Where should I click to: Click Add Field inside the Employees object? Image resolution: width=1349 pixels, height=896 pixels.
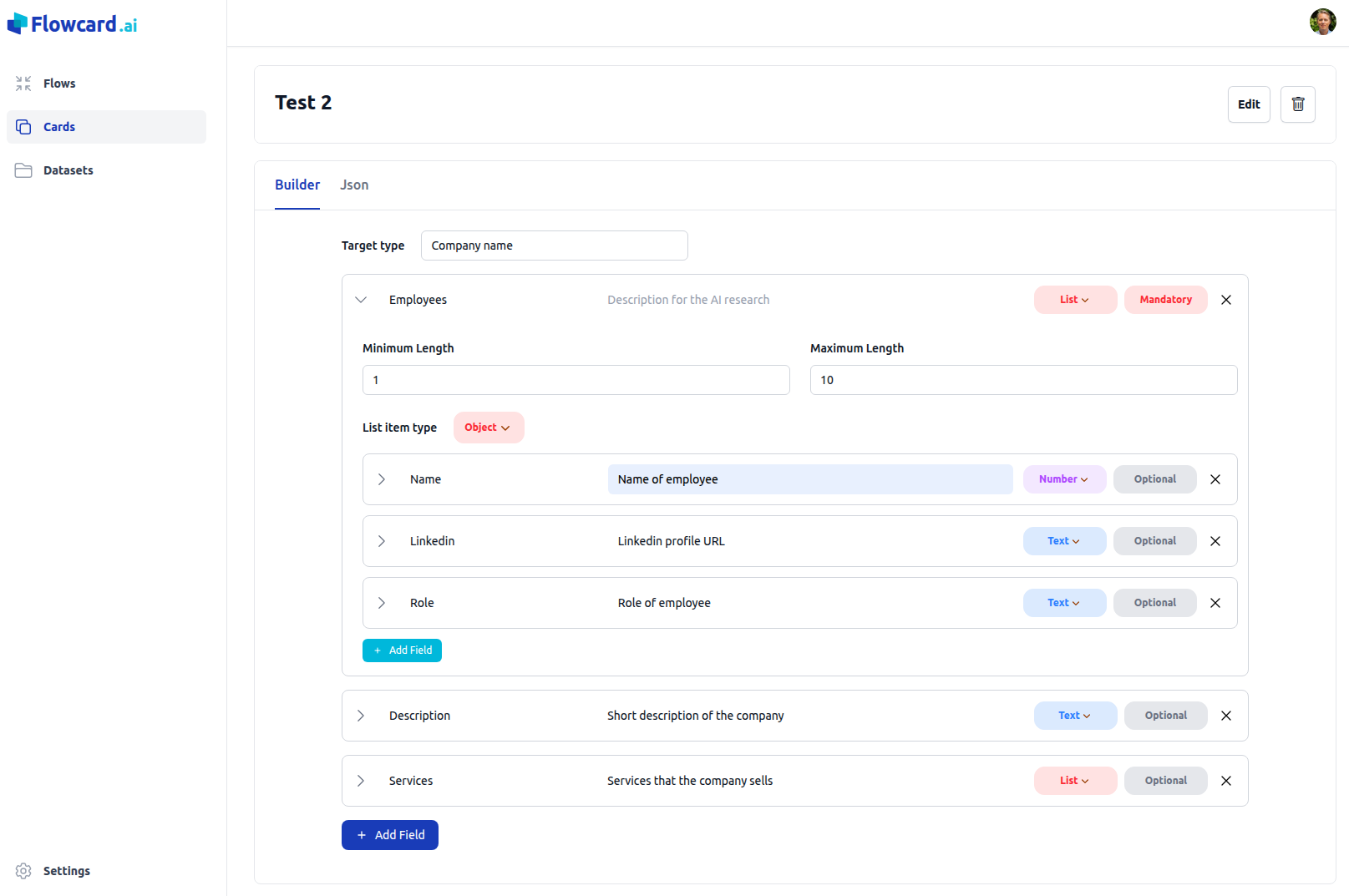(402, 650)
